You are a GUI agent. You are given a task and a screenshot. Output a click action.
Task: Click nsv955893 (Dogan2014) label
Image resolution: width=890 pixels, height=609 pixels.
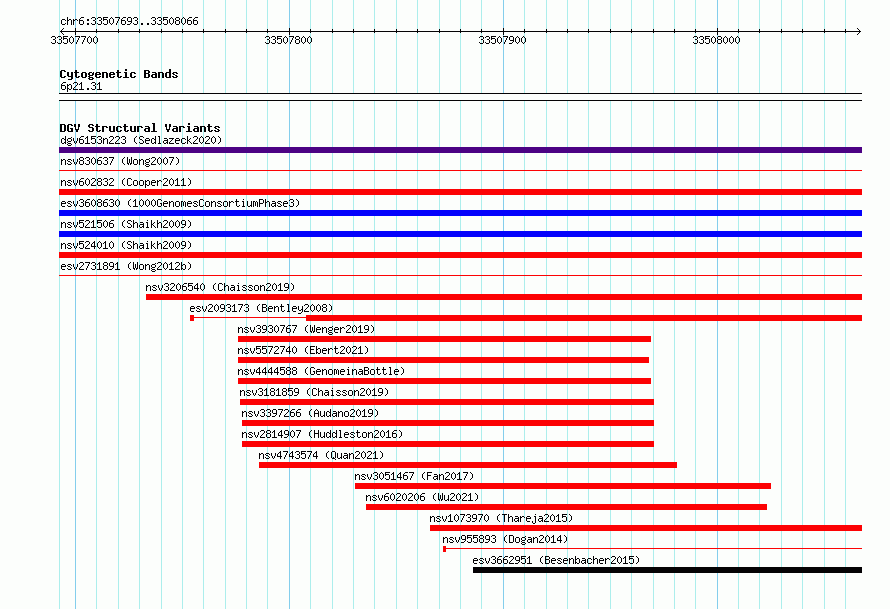coord(505,539)
